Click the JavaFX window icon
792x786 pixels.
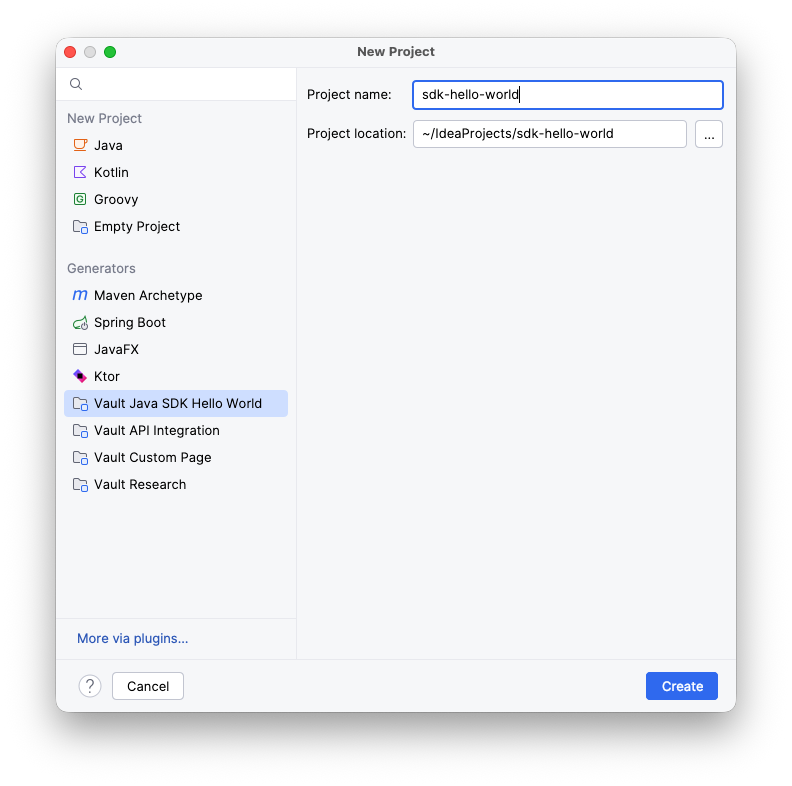click(80, 349)
